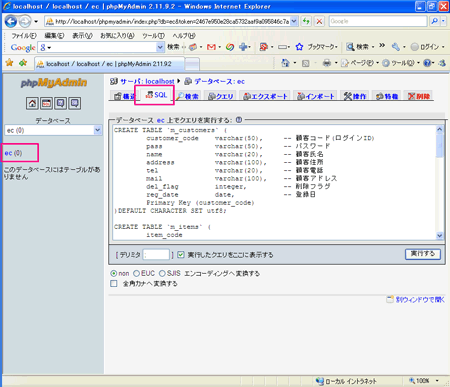This screenshot has height=387, width=450.
Task: Switch to the Import tab
Action: (x=316, y=96)
